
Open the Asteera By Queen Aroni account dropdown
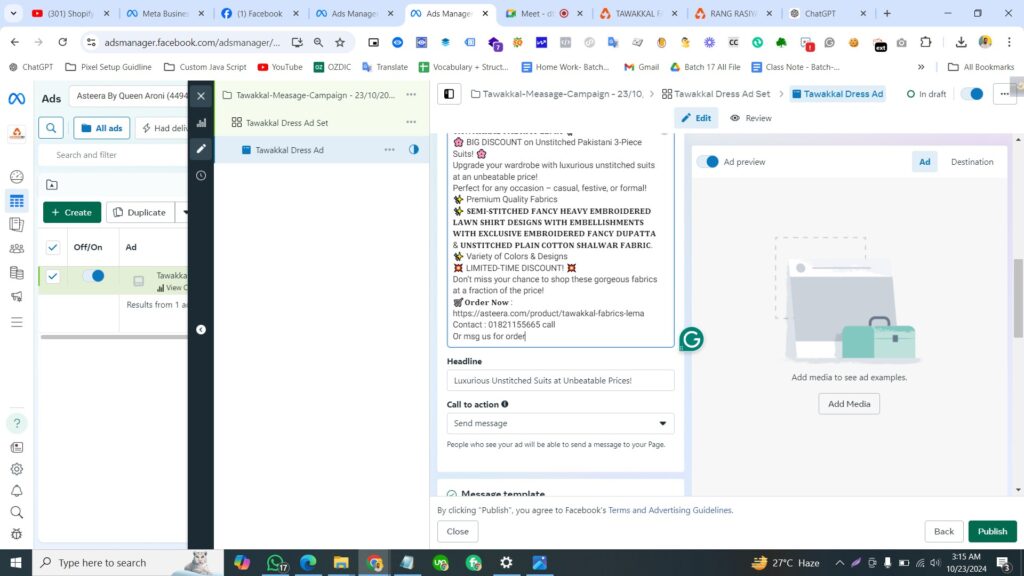coord(131,95)
